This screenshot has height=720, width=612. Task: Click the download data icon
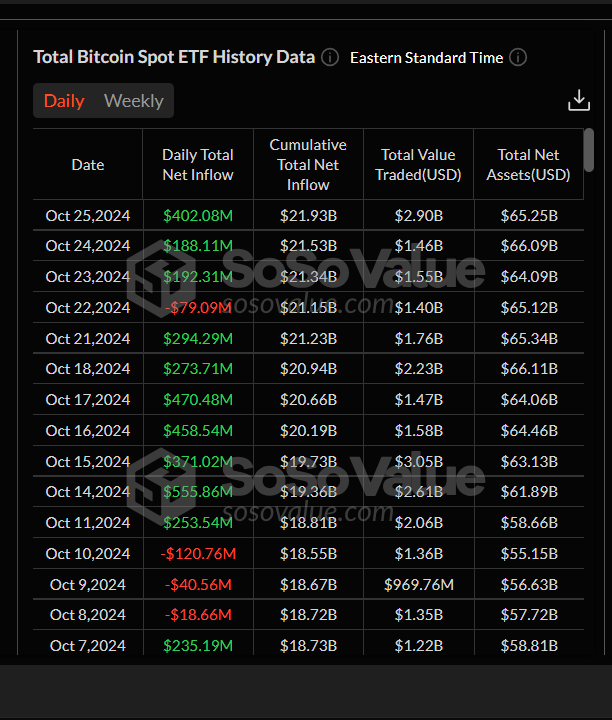[578, 101]
